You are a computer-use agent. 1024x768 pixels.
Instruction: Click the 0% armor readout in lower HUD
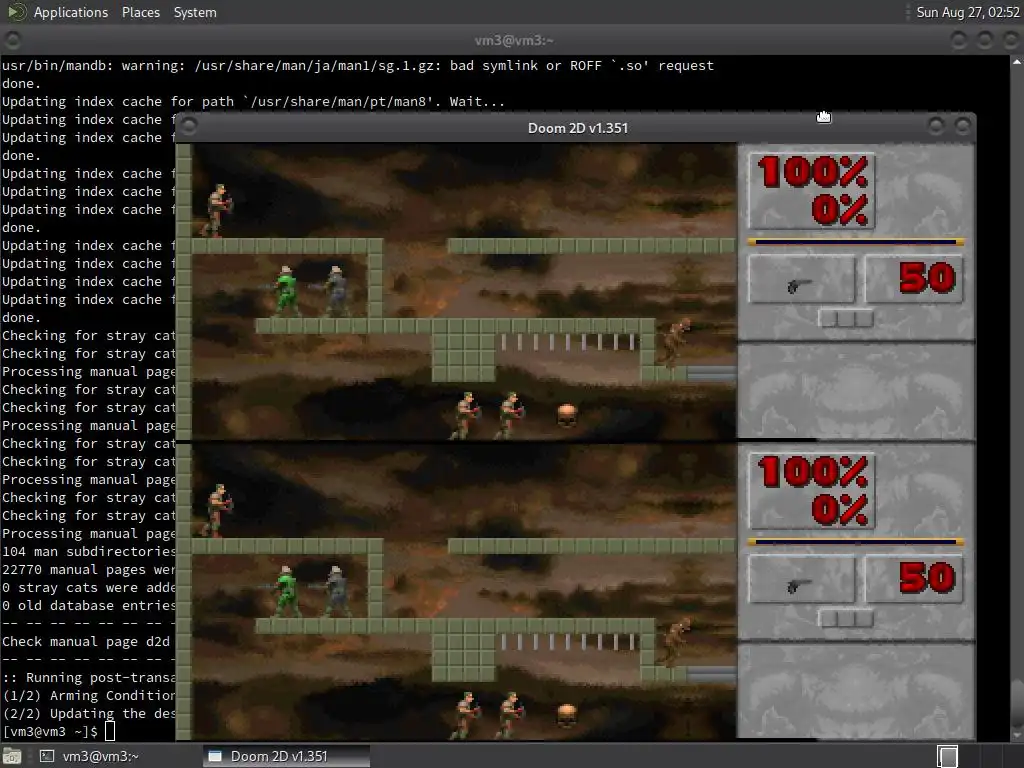point(839,509)
